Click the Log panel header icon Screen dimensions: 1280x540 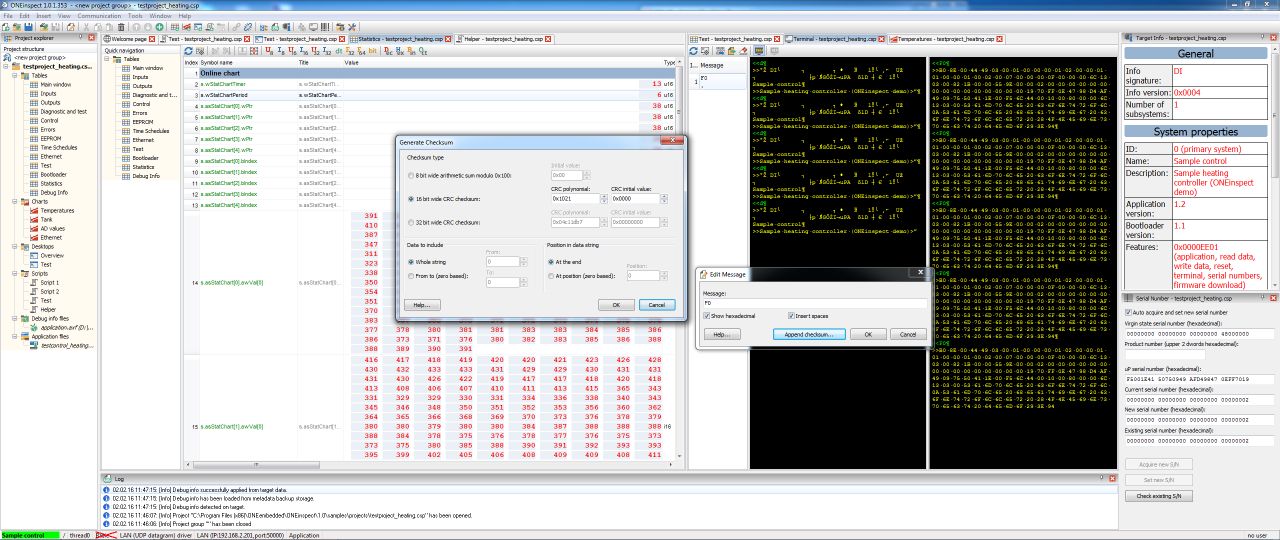[107, 478]
